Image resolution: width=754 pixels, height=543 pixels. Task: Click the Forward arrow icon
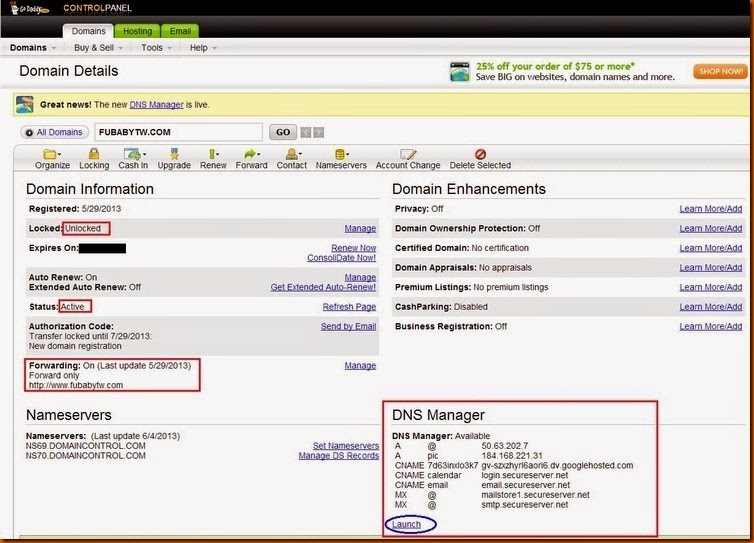point(250,154)
